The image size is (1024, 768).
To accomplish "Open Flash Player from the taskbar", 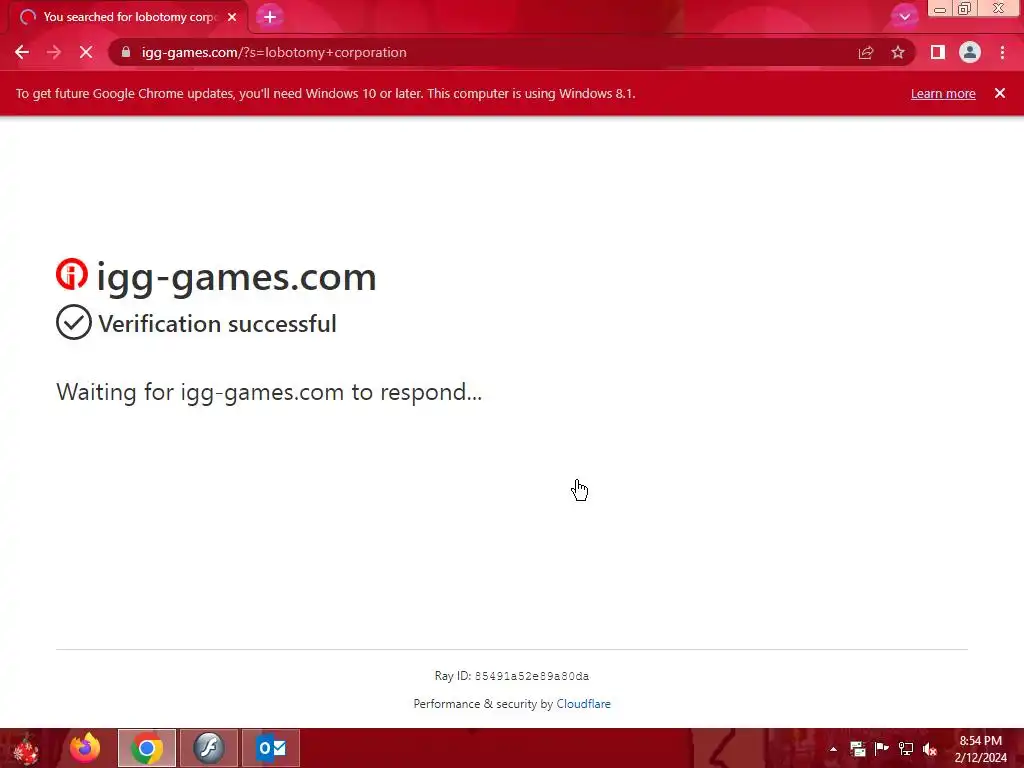I will (x=209, y=748).
